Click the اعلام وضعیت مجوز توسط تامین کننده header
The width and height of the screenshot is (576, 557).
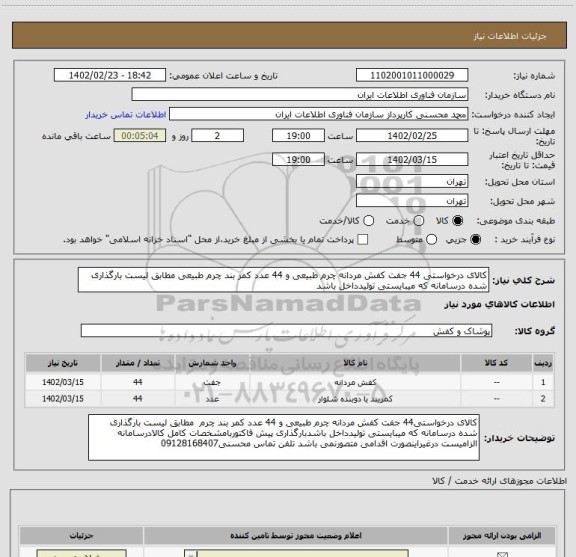click(296, 536)
